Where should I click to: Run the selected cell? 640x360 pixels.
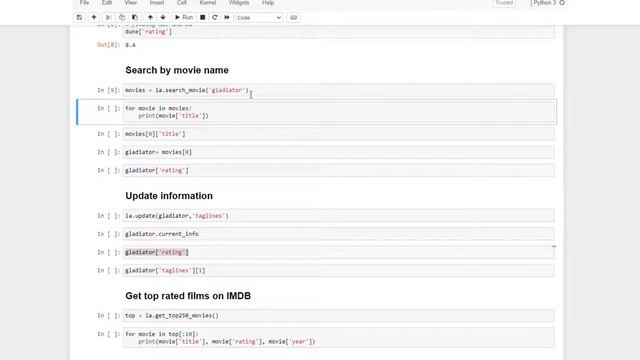pyautogui.click(x=184, y=18)
